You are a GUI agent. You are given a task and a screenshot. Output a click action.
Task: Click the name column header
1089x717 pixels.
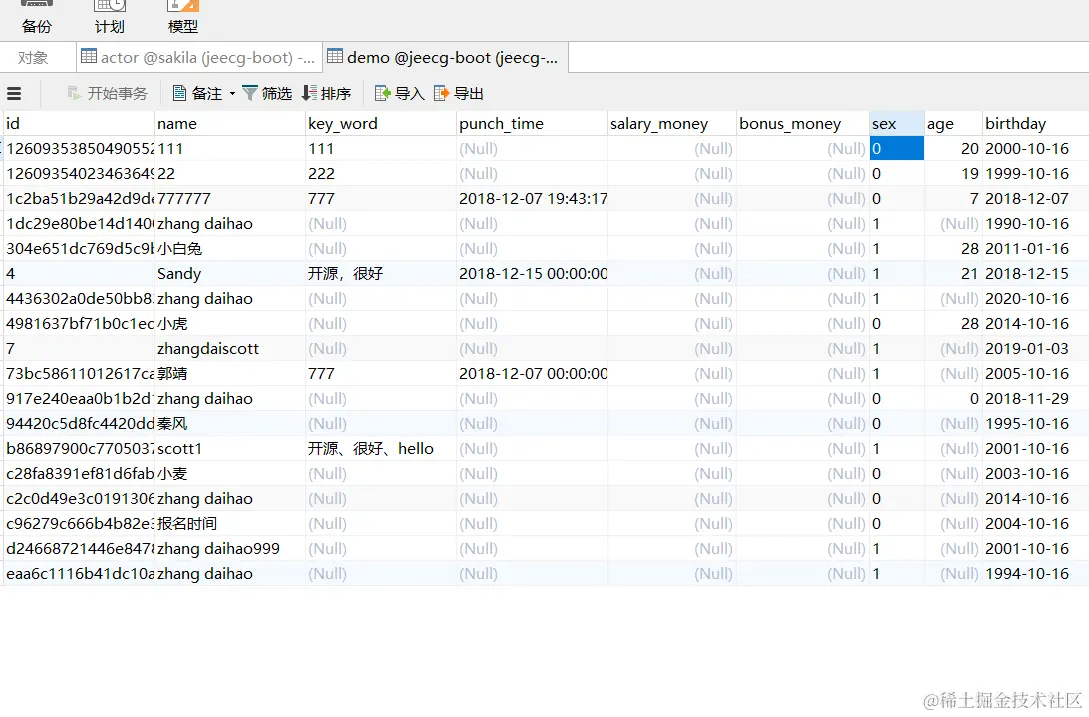230,124
